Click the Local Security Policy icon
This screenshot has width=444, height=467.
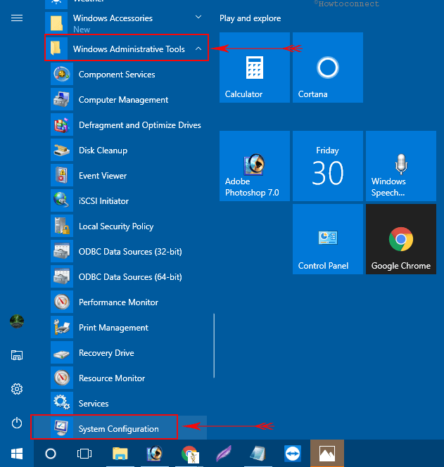pyautogui.click(x=62, y=226)
